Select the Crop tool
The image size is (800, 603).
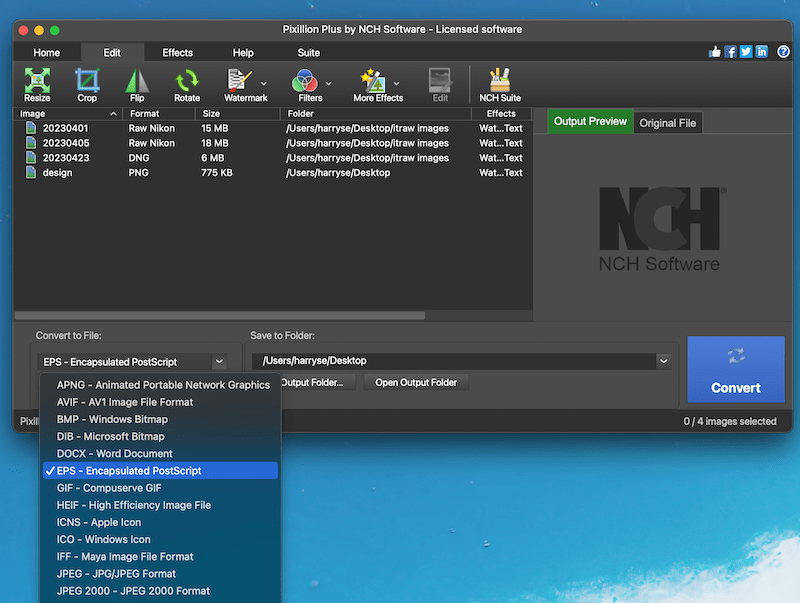pyautogui.click(x=87, y=85)
